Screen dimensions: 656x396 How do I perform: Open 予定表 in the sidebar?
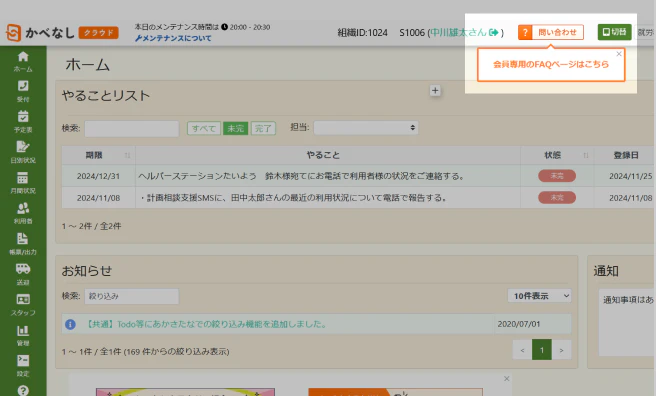tap(23, 122)
